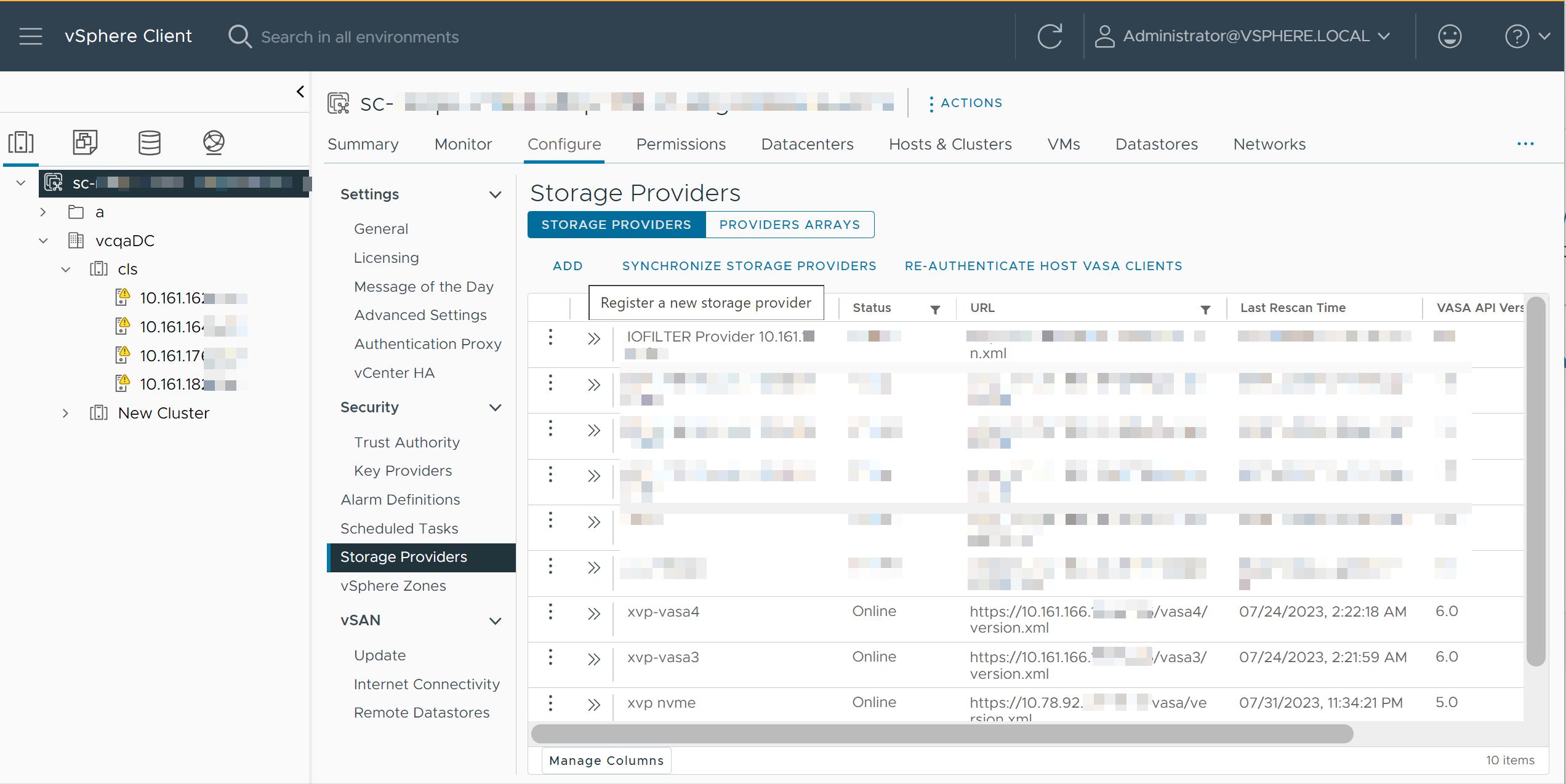Open Scheduled Tasks page

coord(399,529)
